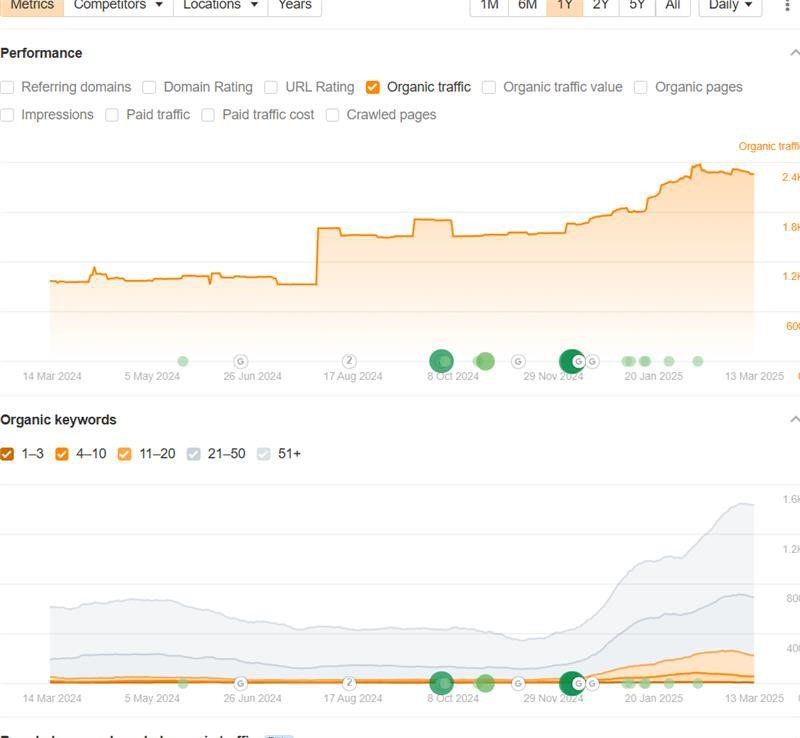Collapse the Organic keywords section
Image resolution: width=800 pixels, height=738 pixels.
[794, 420]
